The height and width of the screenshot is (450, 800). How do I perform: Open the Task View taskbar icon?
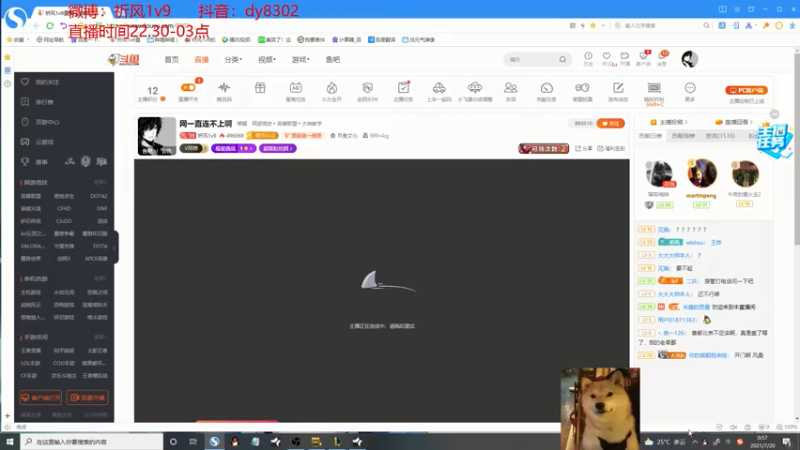click(193, 441)
